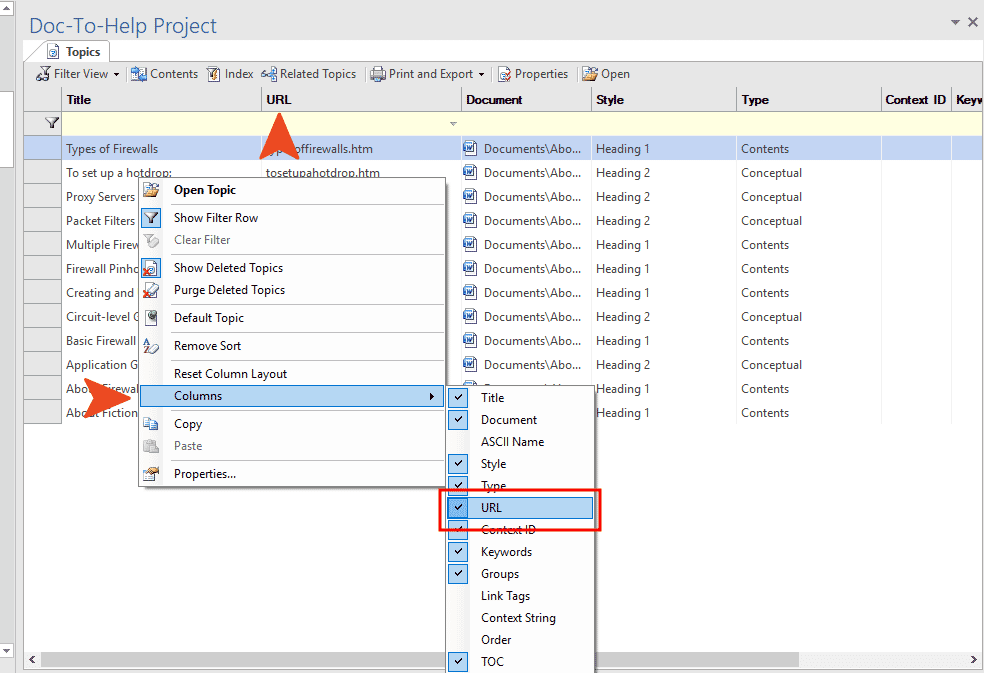Image resolution: width=984 pixels, height=673 pixels.
Task: Sort by the Title column header
Action: click(161, 100)
